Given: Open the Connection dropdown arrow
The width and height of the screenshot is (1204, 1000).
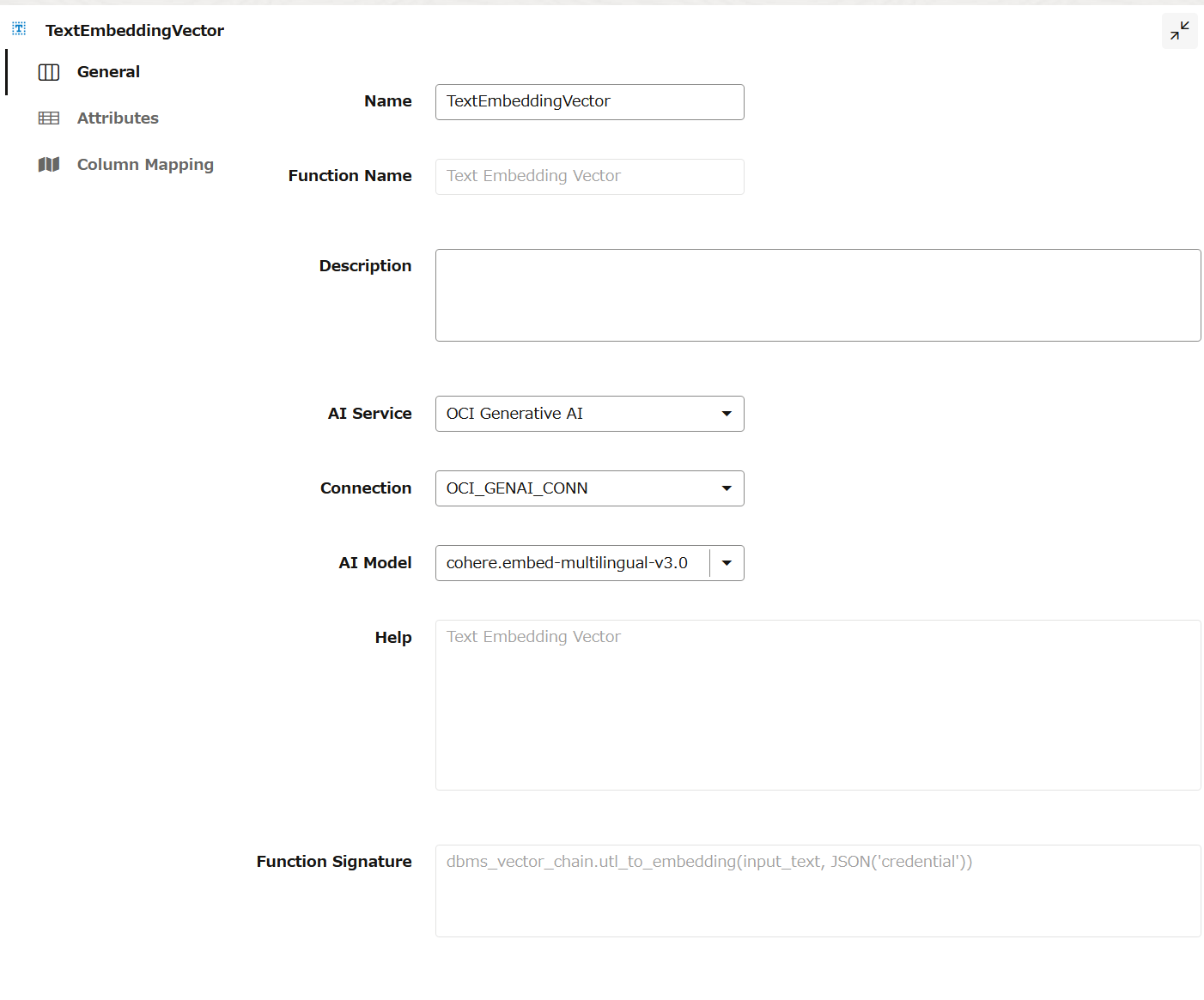Looking at the screenshot, I should coord(727,488).
